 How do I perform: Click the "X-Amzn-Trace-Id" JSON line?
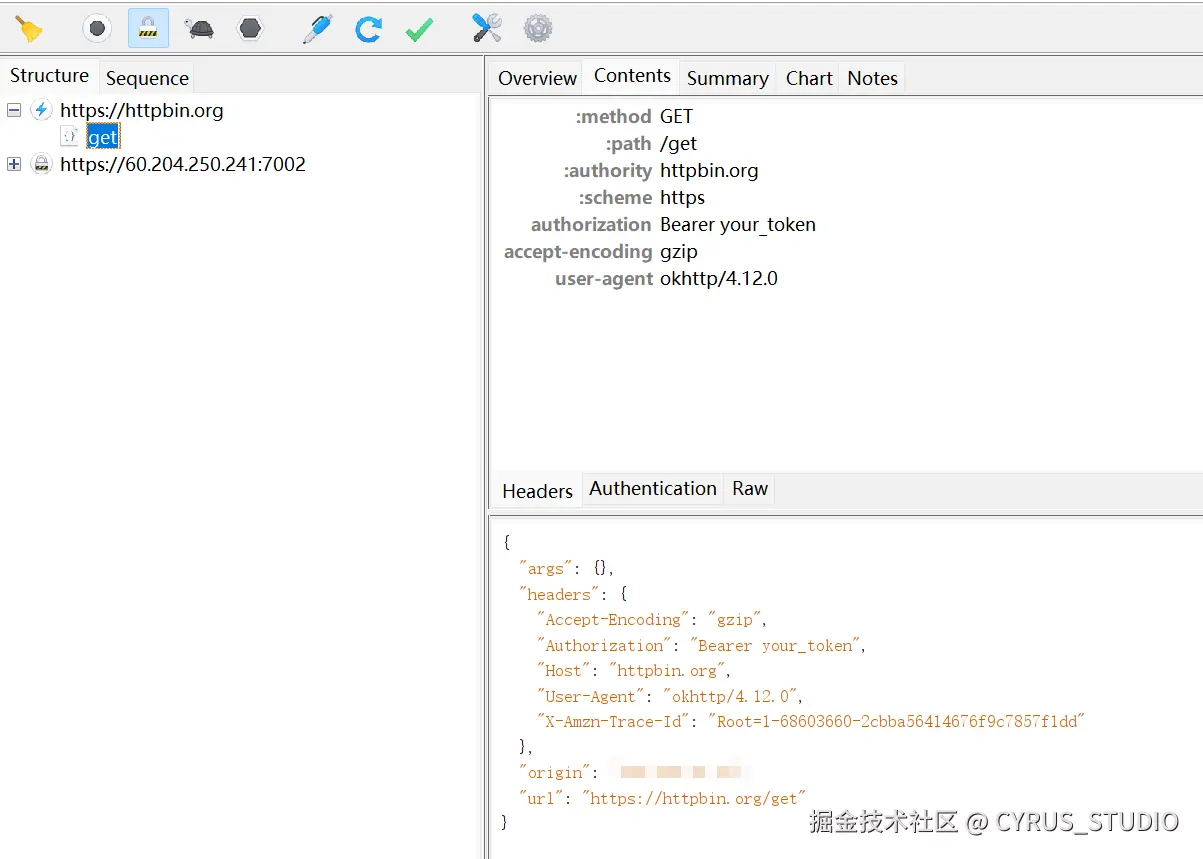click(x=811, y=721)
